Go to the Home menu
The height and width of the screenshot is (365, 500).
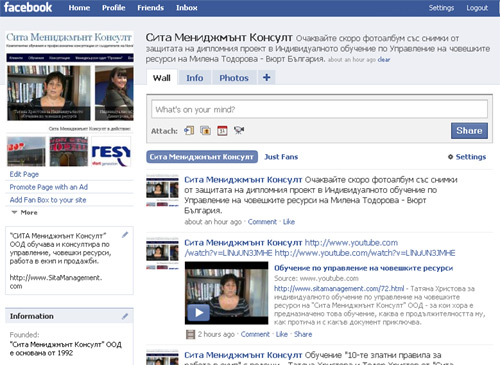79,8
